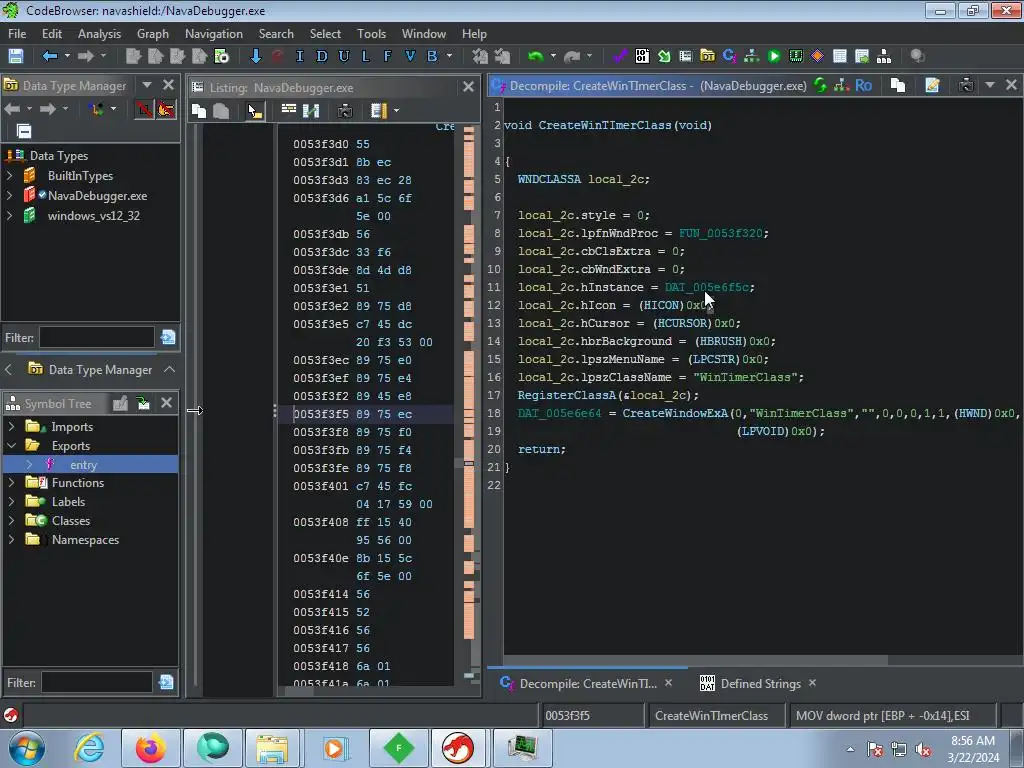The width and height of the screenshot is (1024, 768).
Task: Click the Symbol Tree filter field
Action: pos(97,682)
